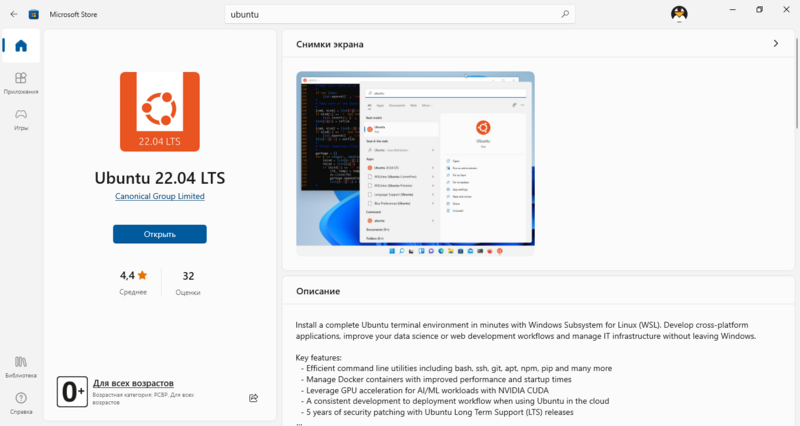Open the Приложения (Apps) sidebar section
The height and width of the screenshot is (426, 800).
[21, 83]
